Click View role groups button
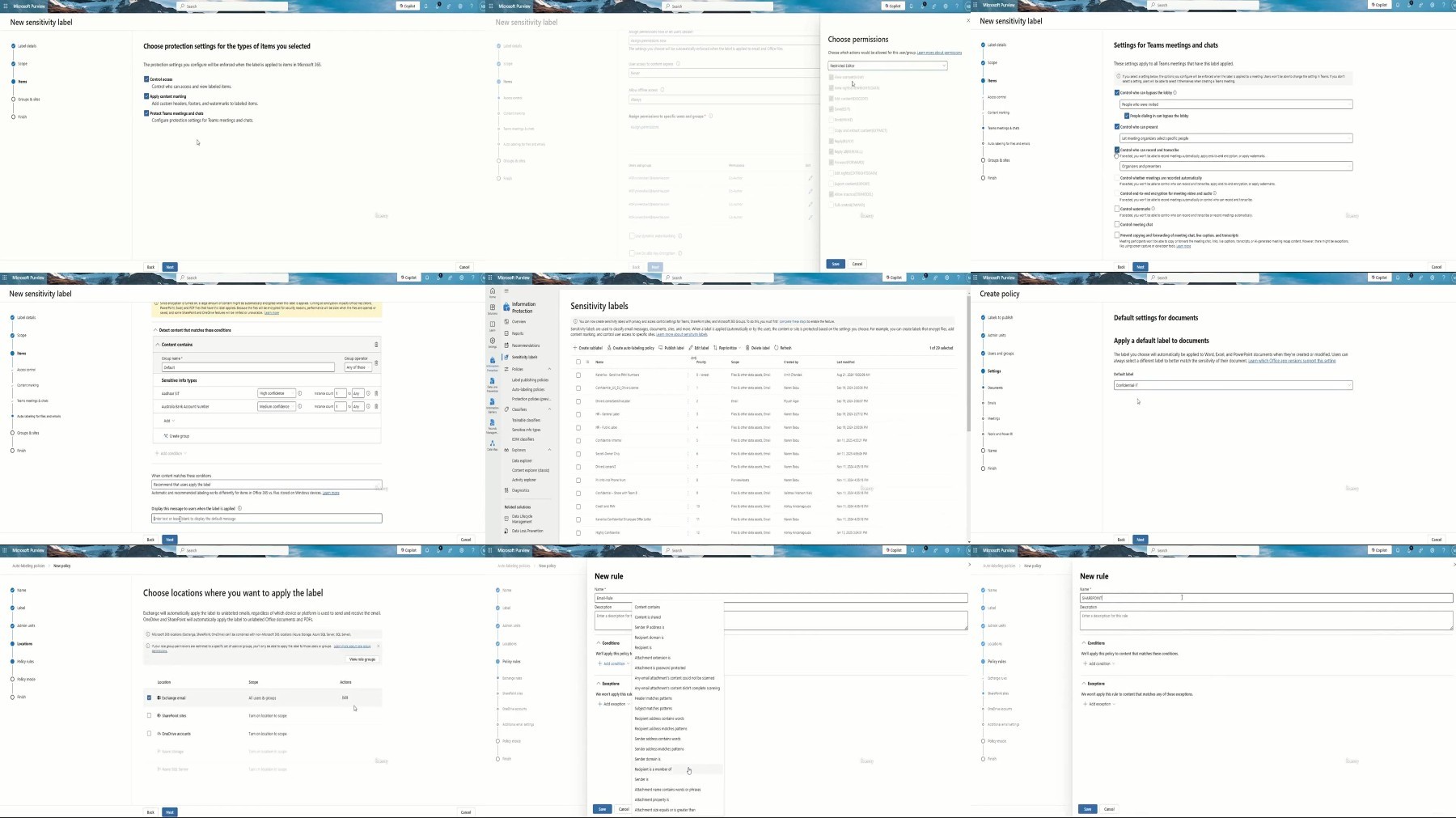The height and width of the screenshot is (818, 1456). pyautogui.click(x=362, y=659)
